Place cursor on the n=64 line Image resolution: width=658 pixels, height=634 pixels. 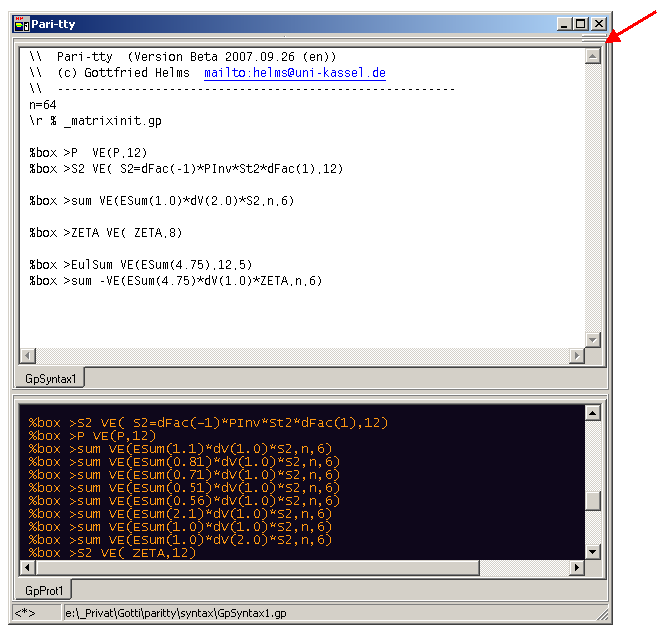[x=43, y=105]
